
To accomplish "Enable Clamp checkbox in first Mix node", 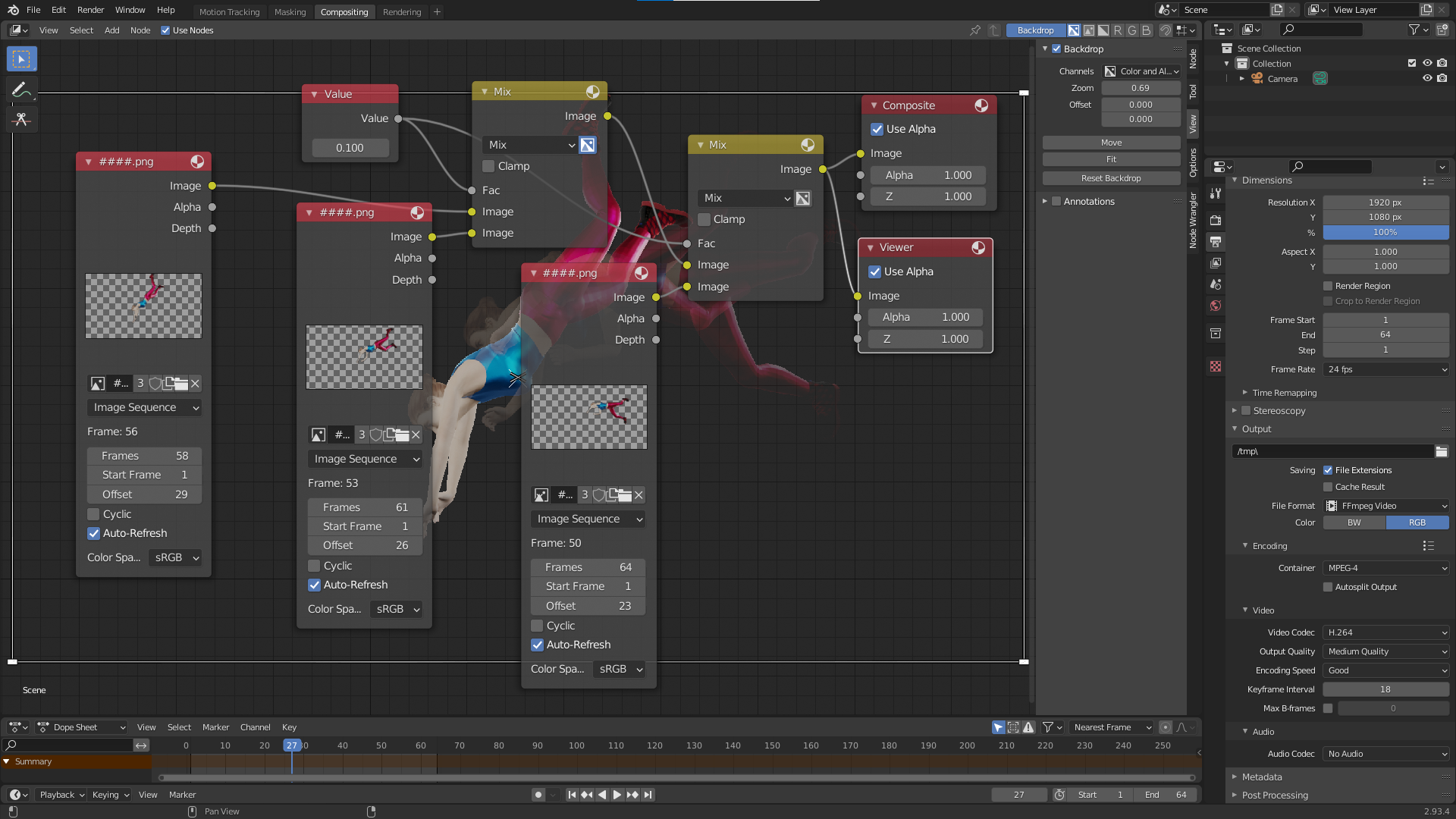I will pyautogui.click(x=489, y=166).
